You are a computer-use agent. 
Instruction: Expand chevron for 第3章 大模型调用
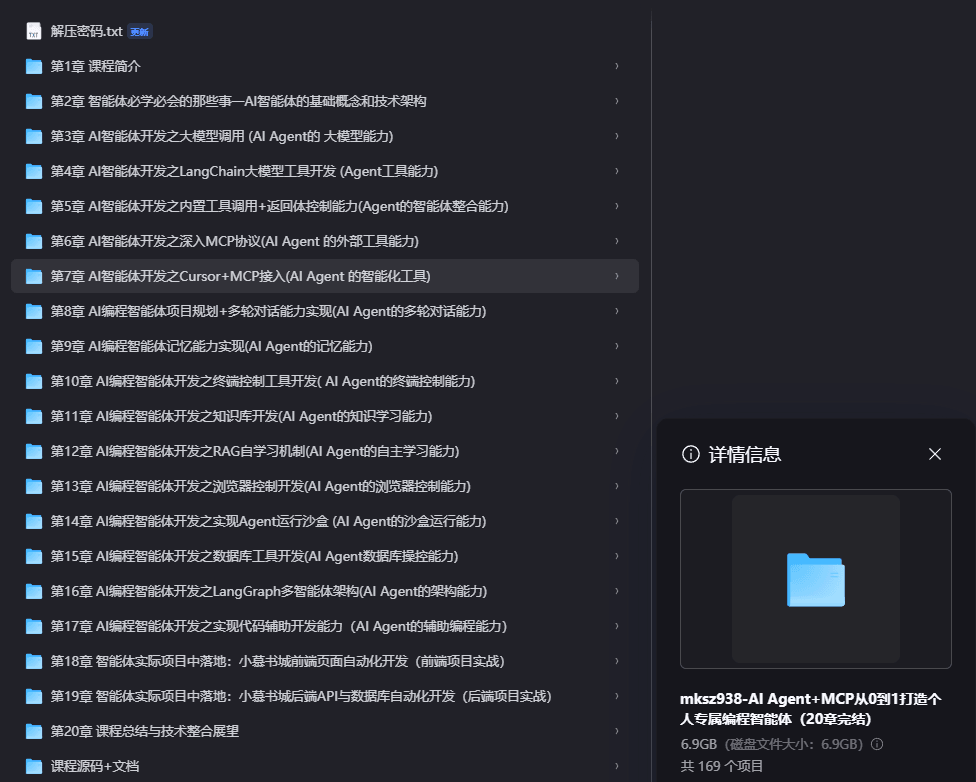coord(616,136)
